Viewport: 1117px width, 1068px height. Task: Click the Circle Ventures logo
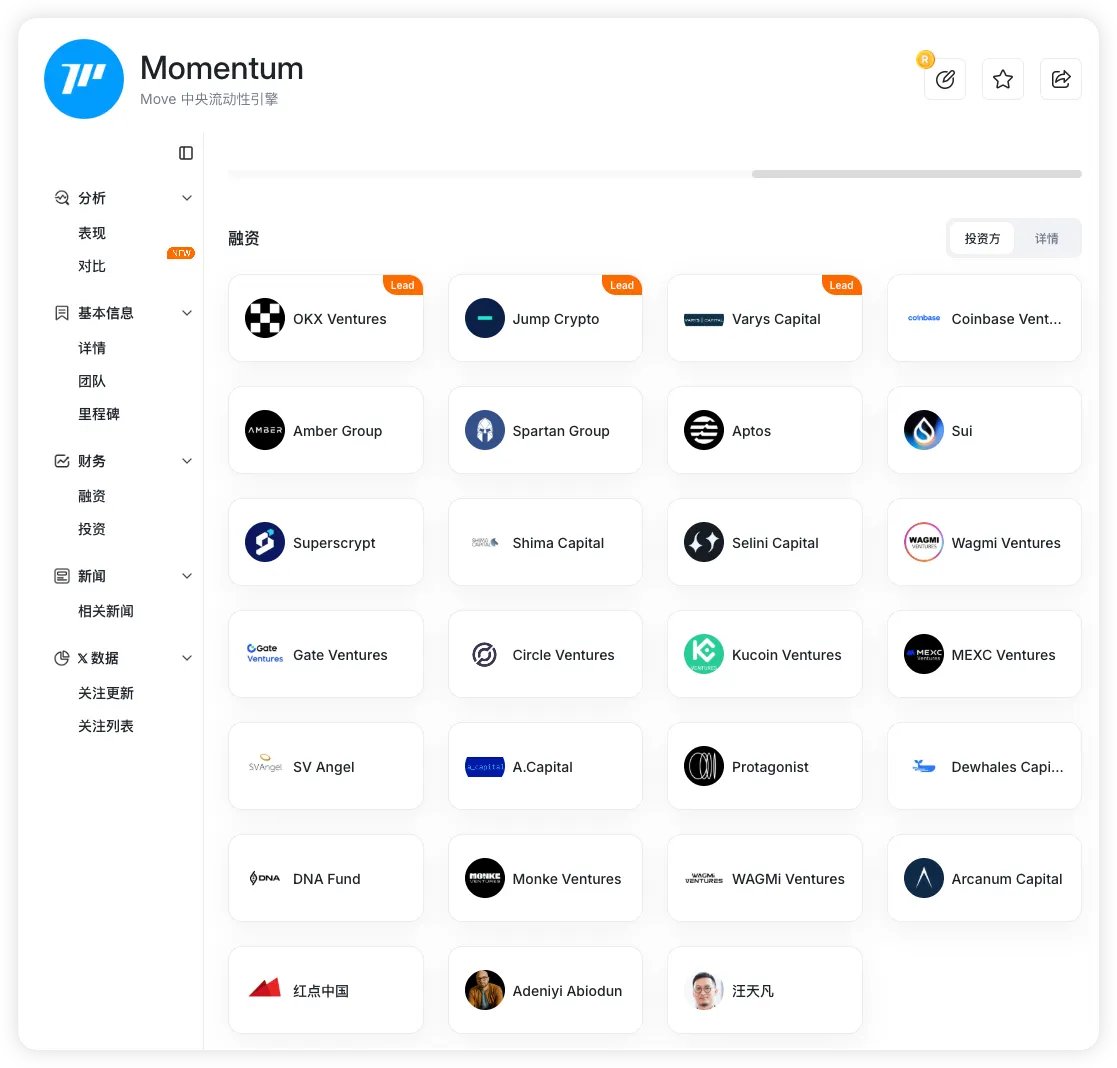484,654
